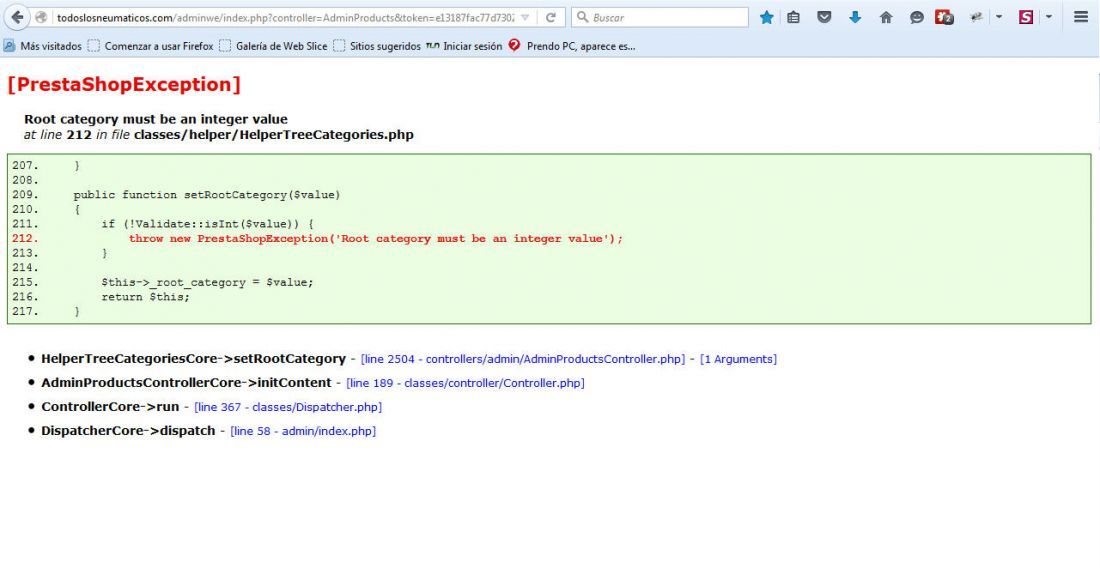Open the URL history dropdown arrow
Screen dimensions: 1100x568
[x=525, y=18]
